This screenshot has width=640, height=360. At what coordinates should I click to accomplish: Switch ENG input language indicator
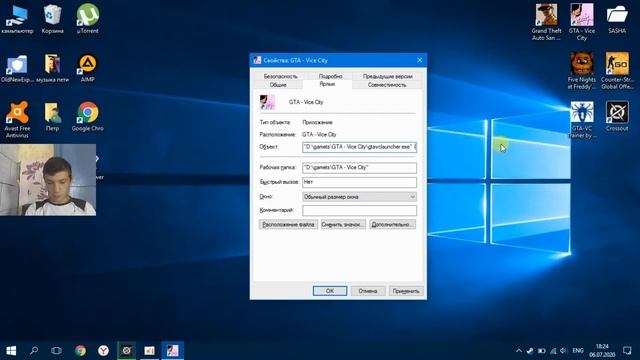coord(578,351)
